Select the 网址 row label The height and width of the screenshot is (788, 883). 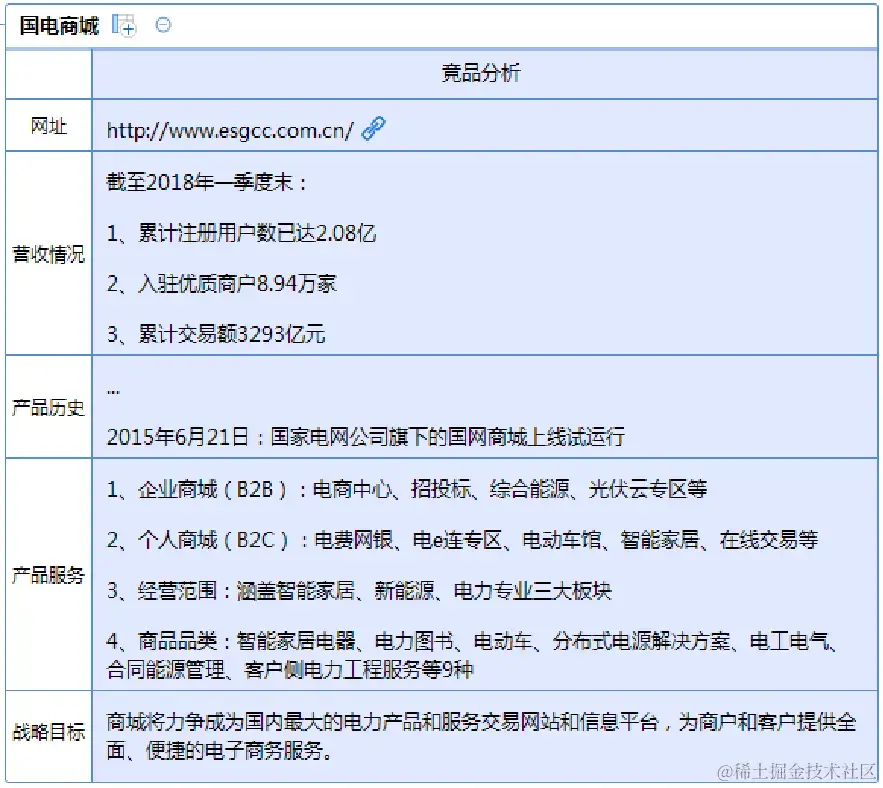[x=49, y=126]
